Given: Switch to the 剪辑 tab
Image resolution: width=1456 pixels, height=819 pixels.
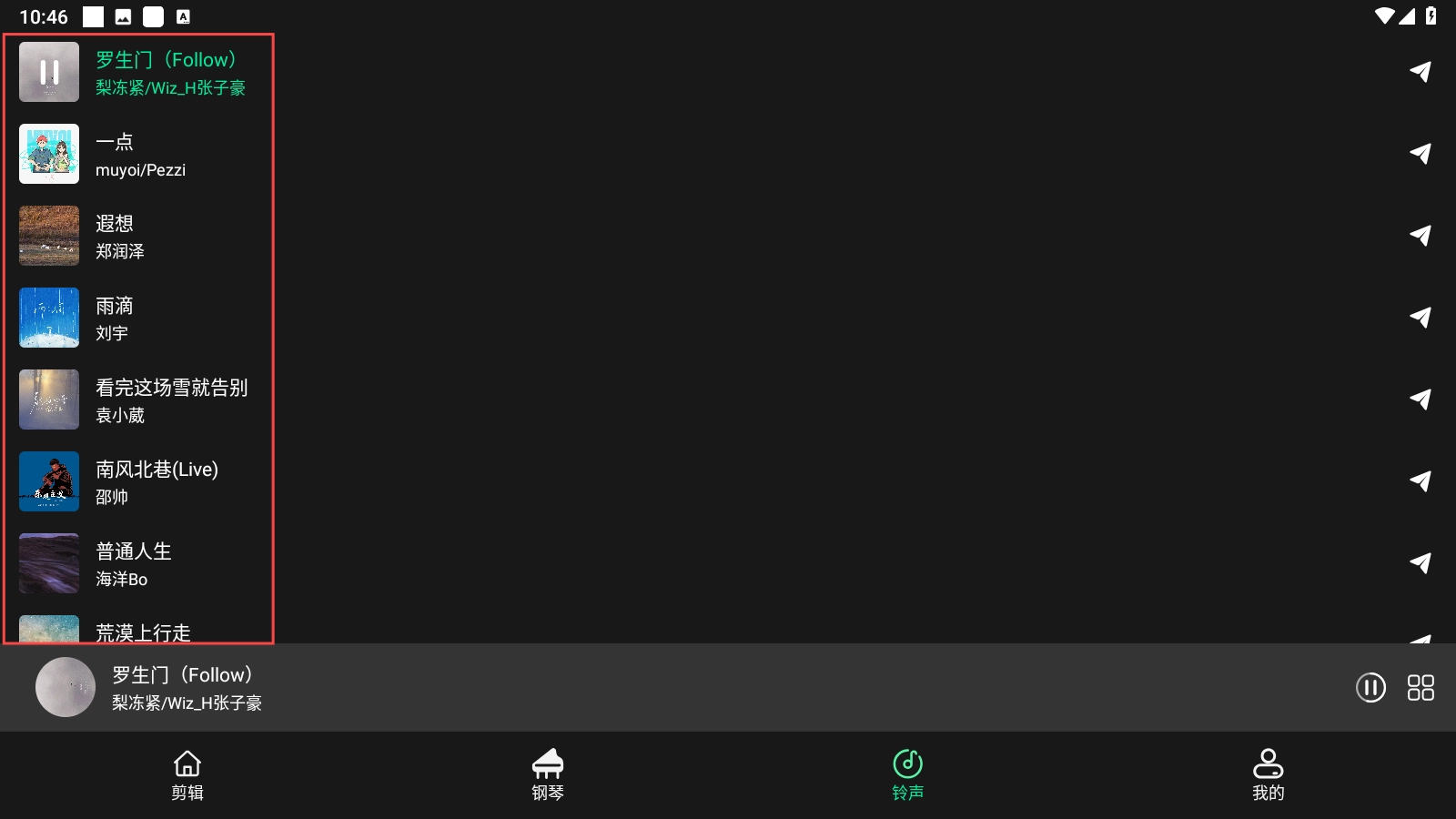Looking at the screenshot, I should (187, 775).
